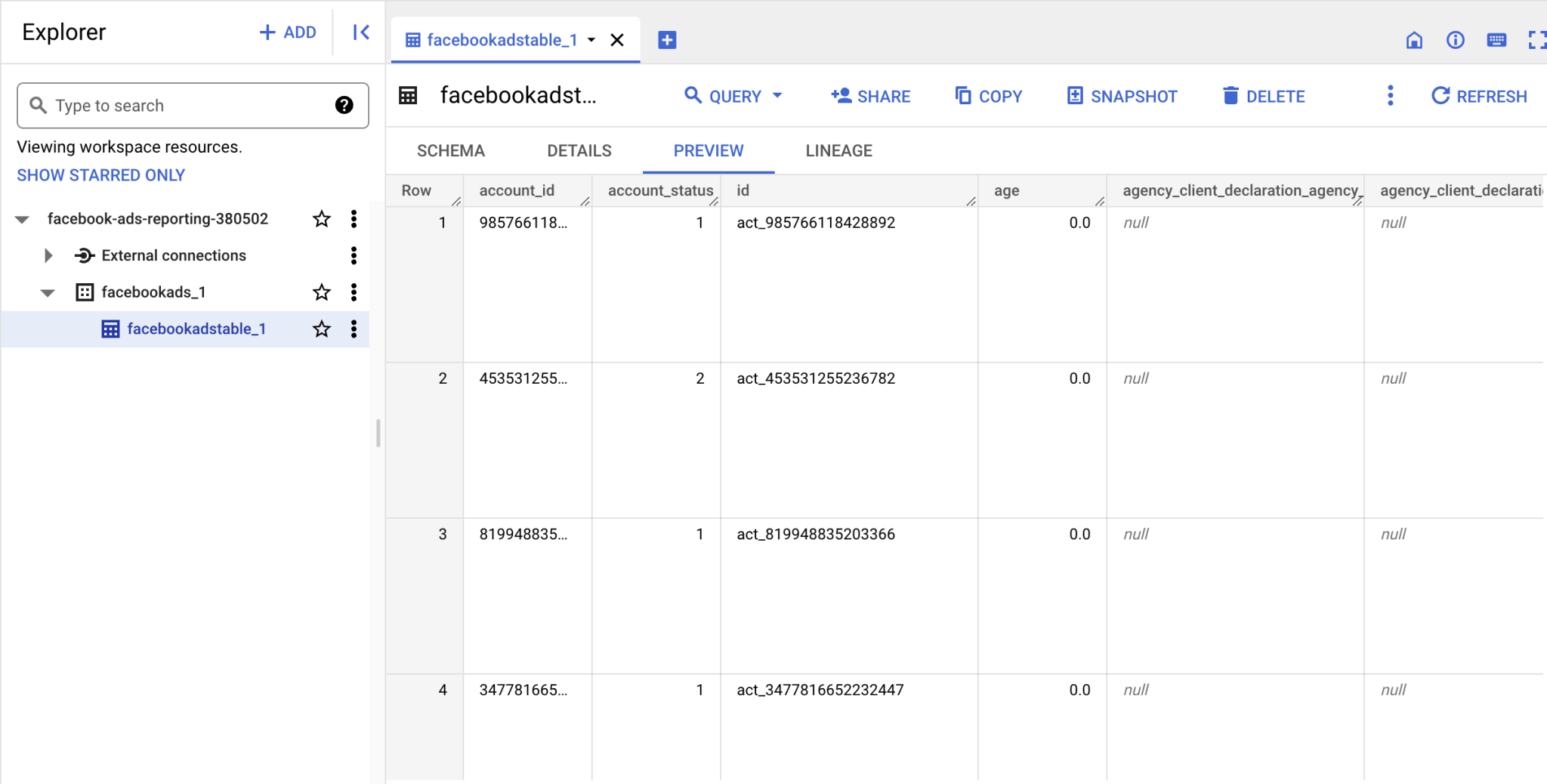Open the Snapshot tool for the table

tap(1121, 96)
